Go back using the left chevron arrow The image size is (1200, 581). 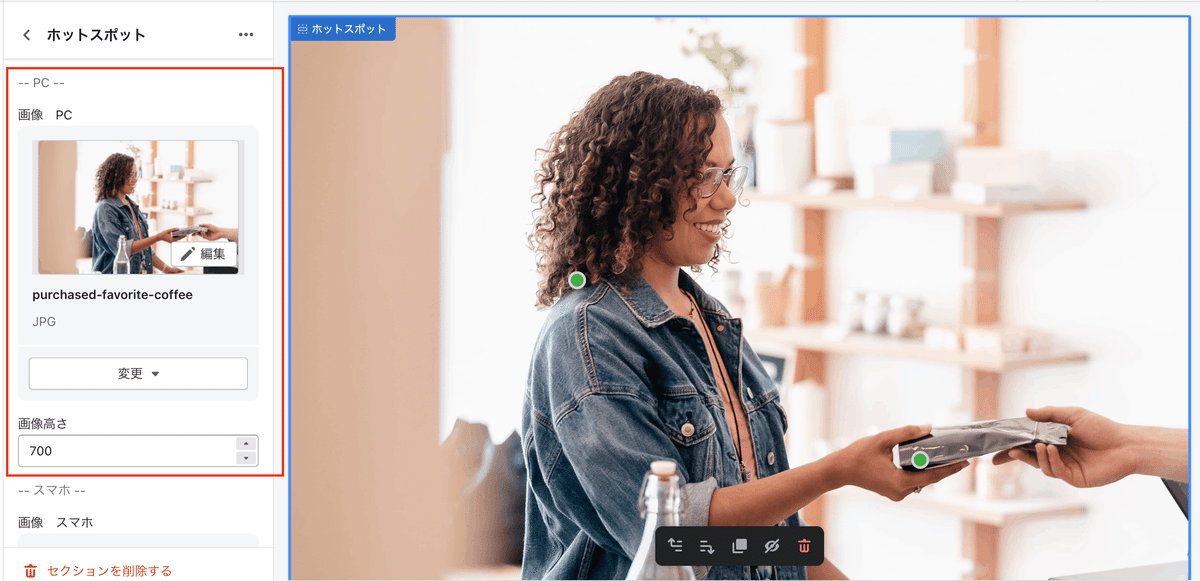27,35
